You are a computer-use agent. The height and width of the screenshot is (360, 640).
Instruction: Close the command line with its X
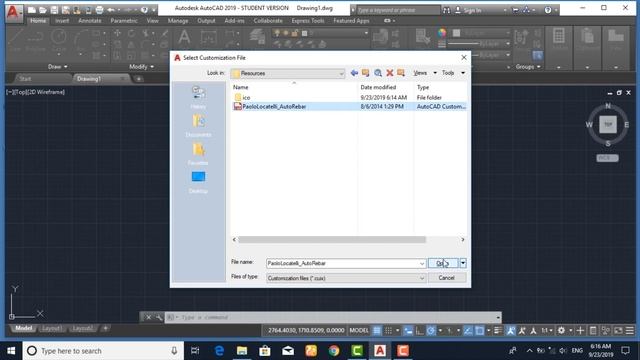tap(148, 317)
